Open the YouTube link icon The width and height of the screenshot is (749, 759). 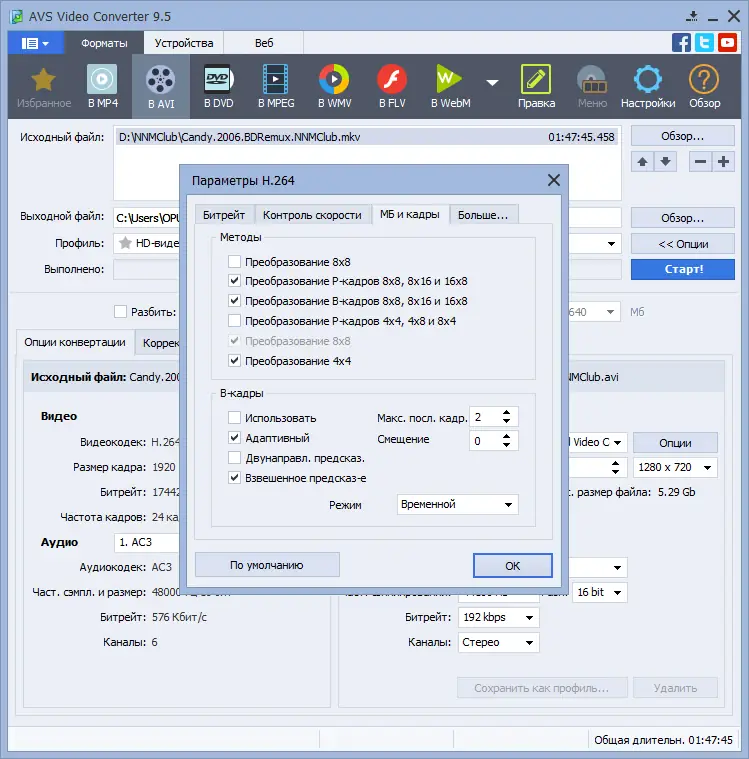pyautogui.click(x=727, y=43)
